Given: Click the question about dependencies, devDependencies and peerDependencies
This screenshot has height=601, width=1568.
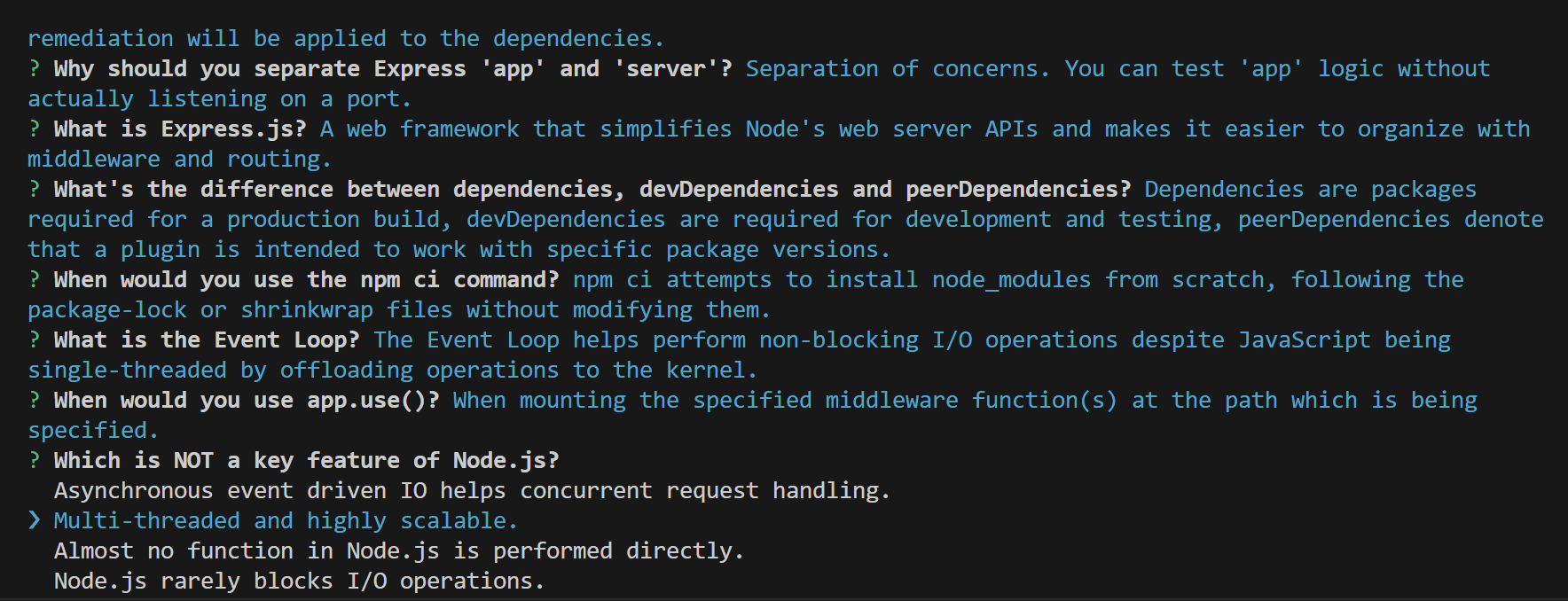Looking at the screenshot, I should tap(592, 190).
